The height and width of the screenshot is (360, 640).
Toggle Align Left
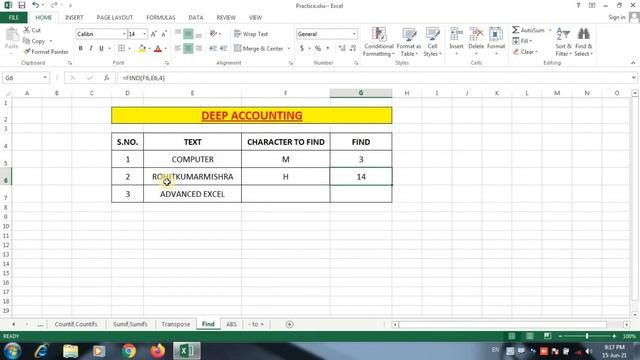(178, 48)
